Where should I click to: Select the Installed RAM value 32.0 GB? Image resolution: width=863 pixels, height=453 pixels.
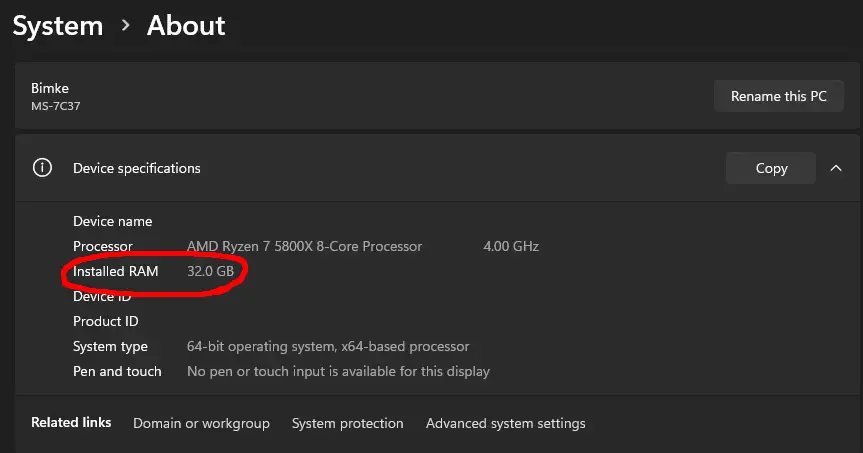coord(210,271)
